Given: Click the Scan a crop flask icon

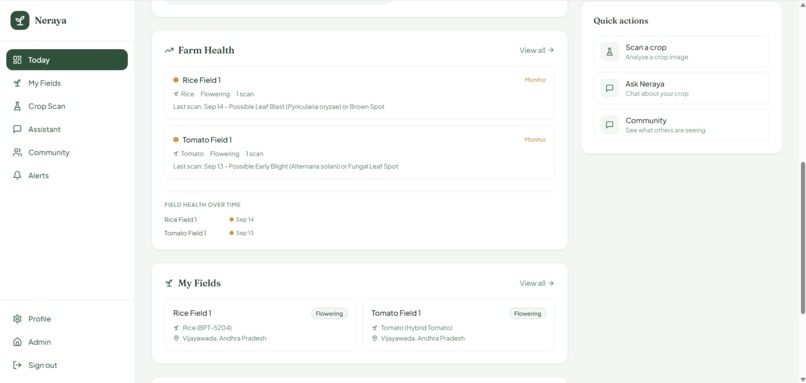Looking at the screenshot, I should (x=610, y=51).
